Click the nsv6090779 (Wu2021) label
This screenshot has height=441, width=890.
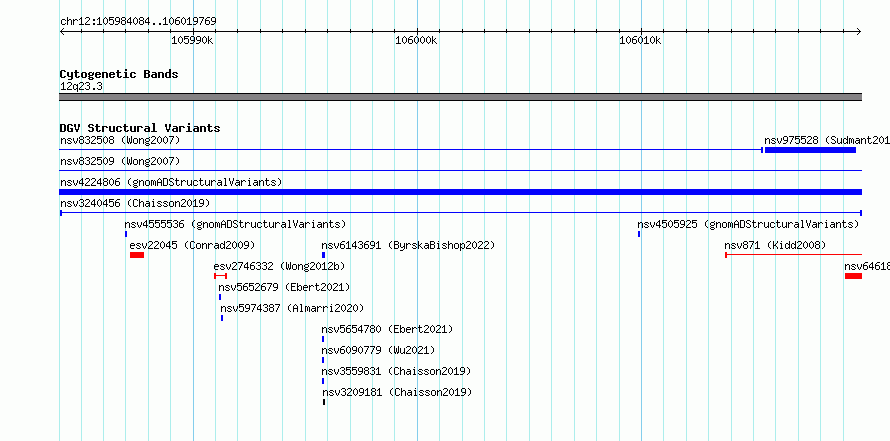pos(378,350)
